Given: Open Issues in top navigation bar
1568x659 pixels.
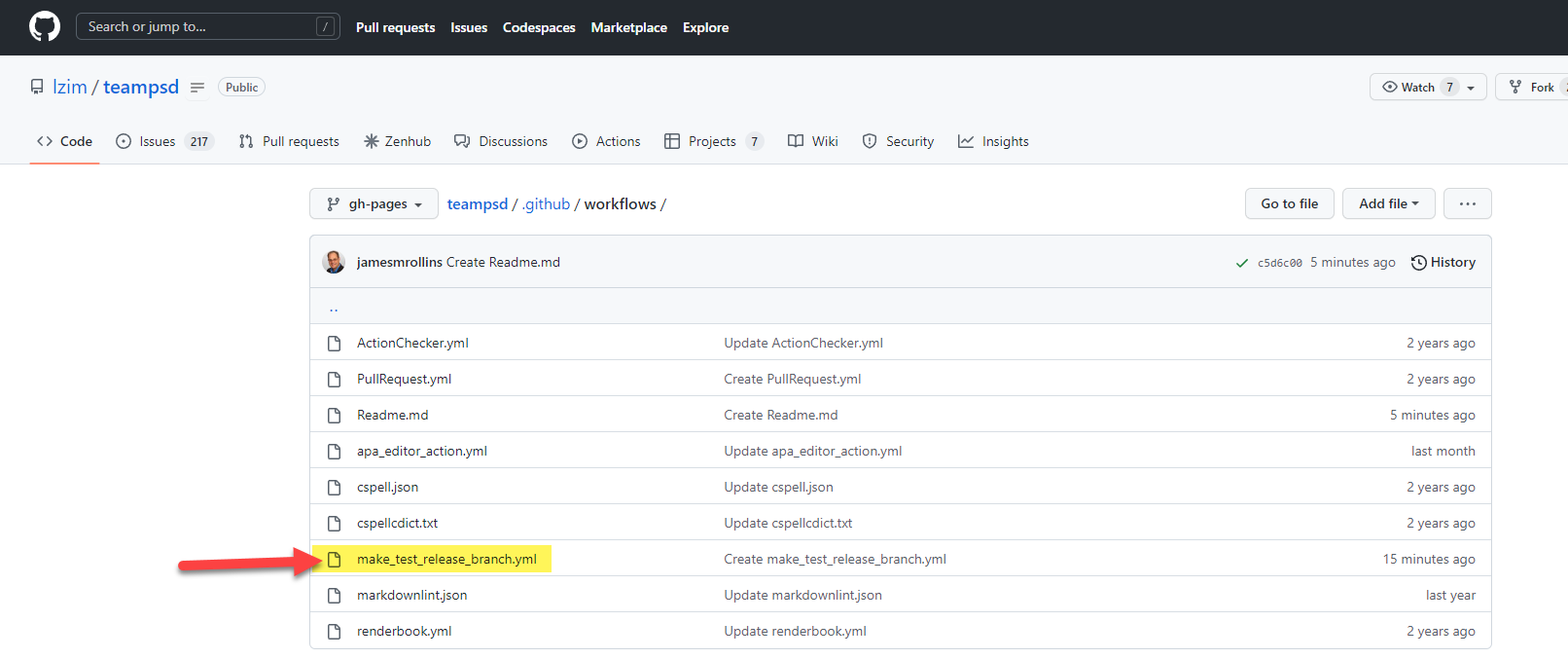Looking at the screenshot, I should tap(469, 27).
